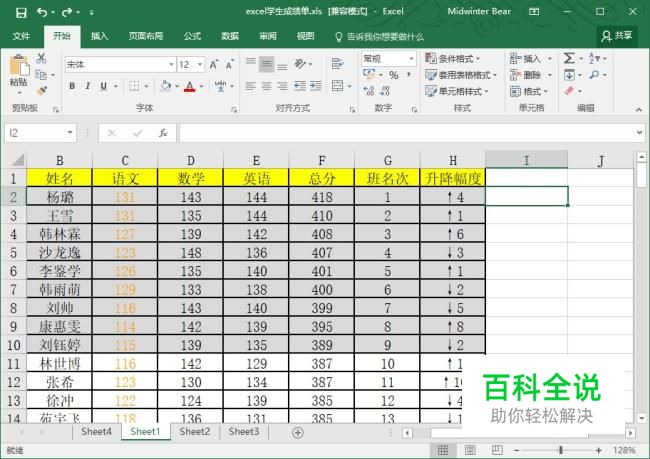650x459 pixels.
Task: Apply the fill color bucket
Action: [x=165, y=86]
